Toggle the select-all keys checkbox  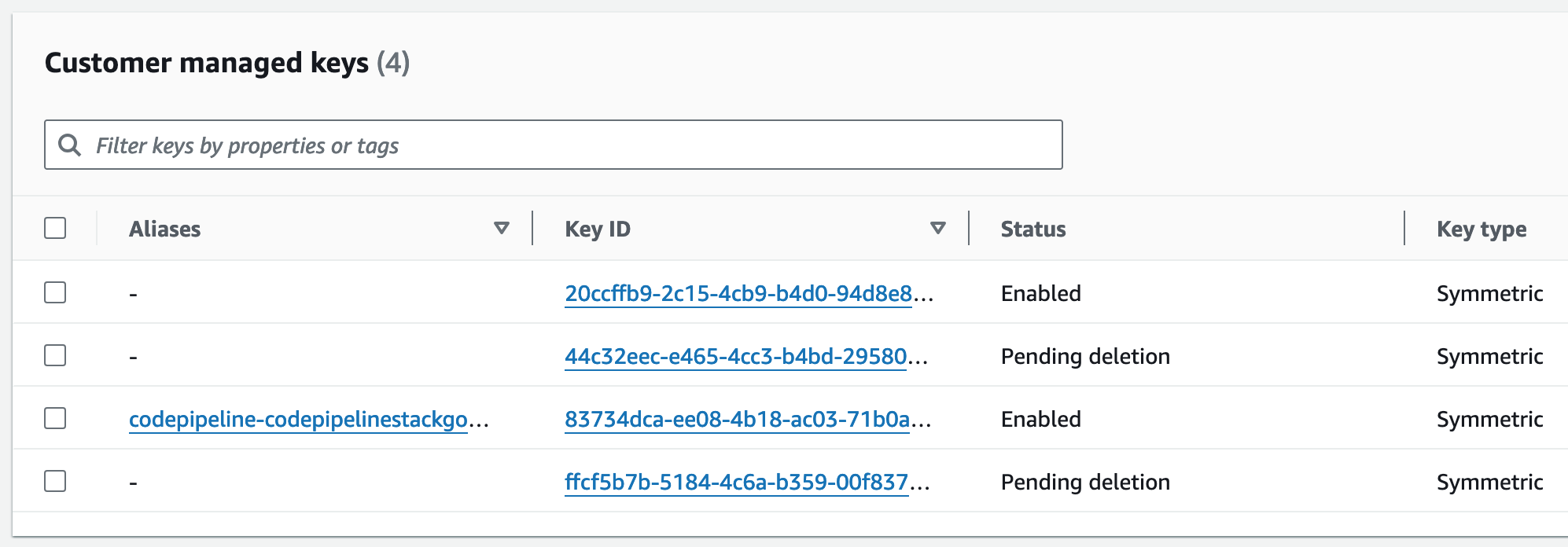55,228
